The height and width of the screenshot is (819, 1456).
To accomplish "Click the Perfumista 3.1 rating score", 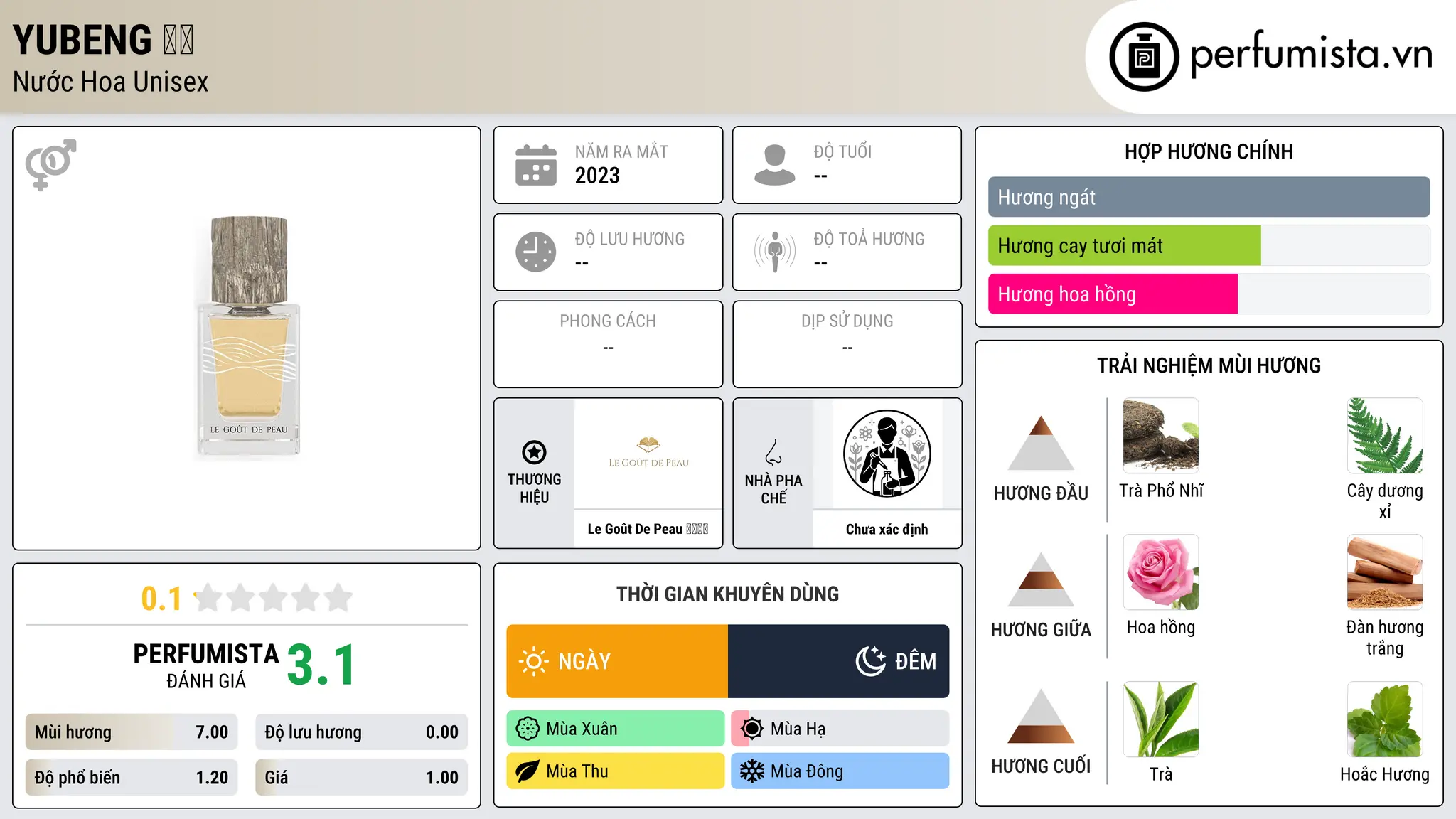I will 322,665.
